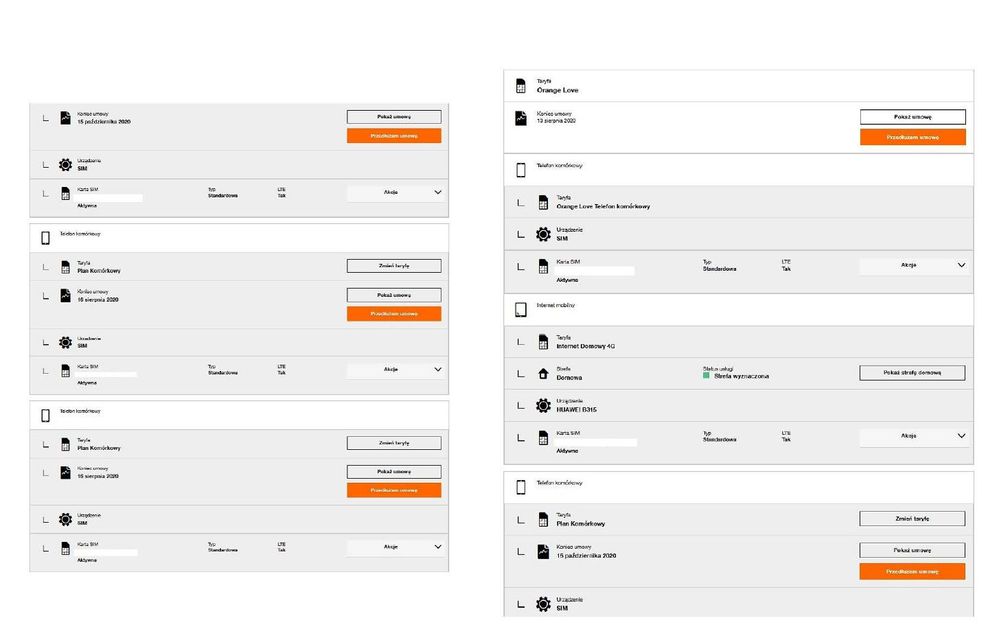This screenshot has height=641, width=999.
Task: Show the contract ending 13 sierpnia 2022
Action: [x=912, y=117]
